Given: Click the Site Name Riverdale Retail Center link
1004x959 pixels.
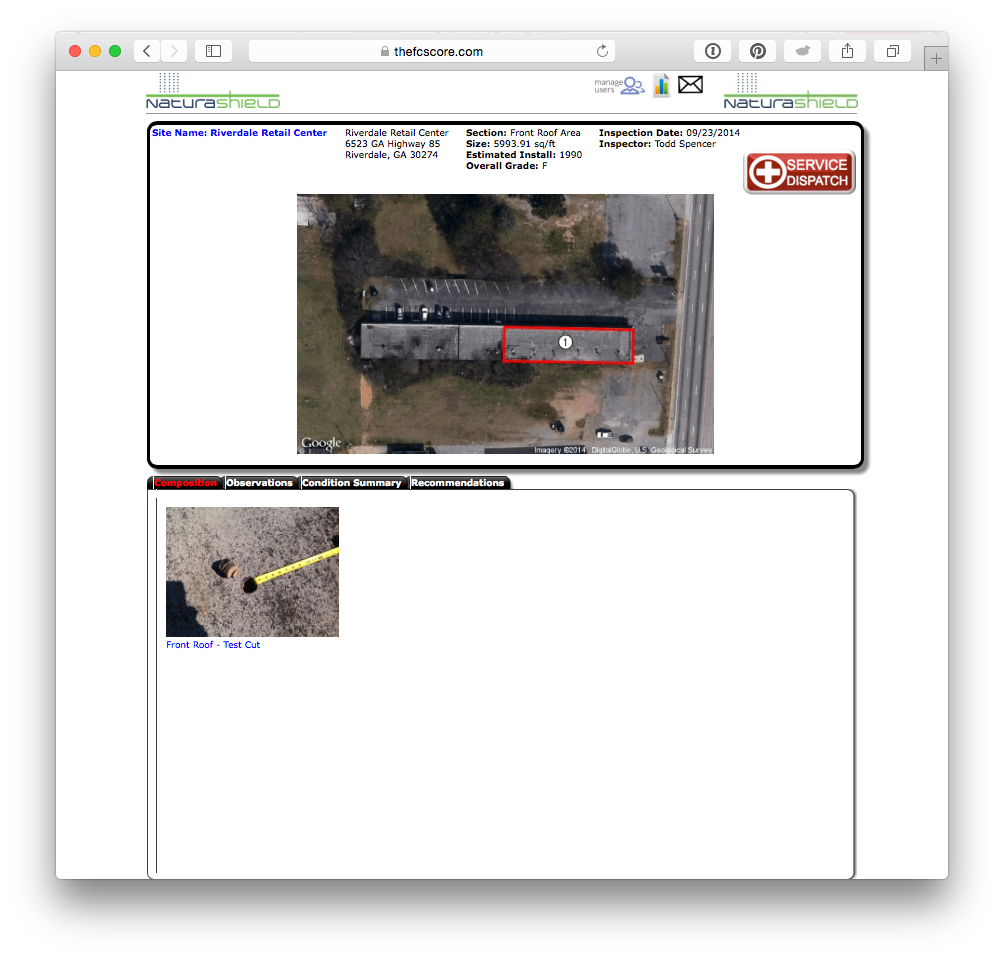Looking at the screenshot, I should 239,133.
